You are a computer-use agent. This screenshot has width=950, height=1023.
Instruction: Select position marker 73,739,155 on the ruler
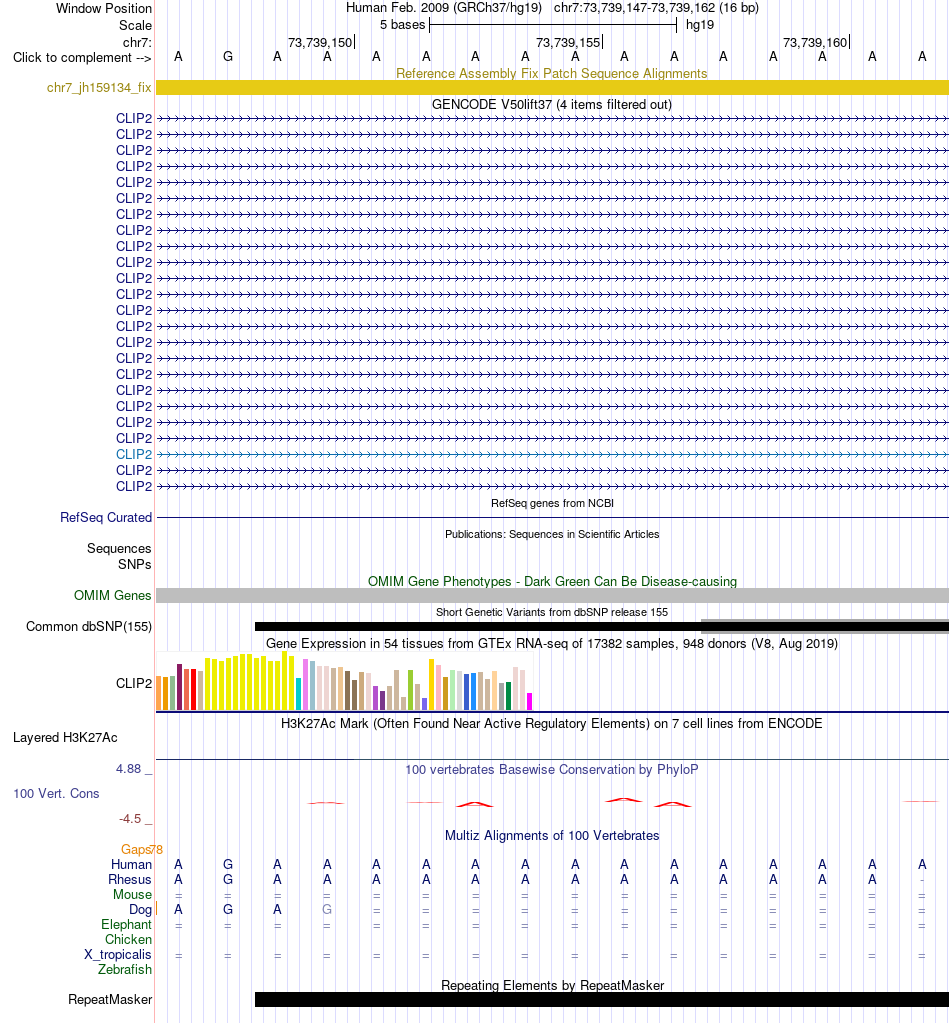click(568, 42)
